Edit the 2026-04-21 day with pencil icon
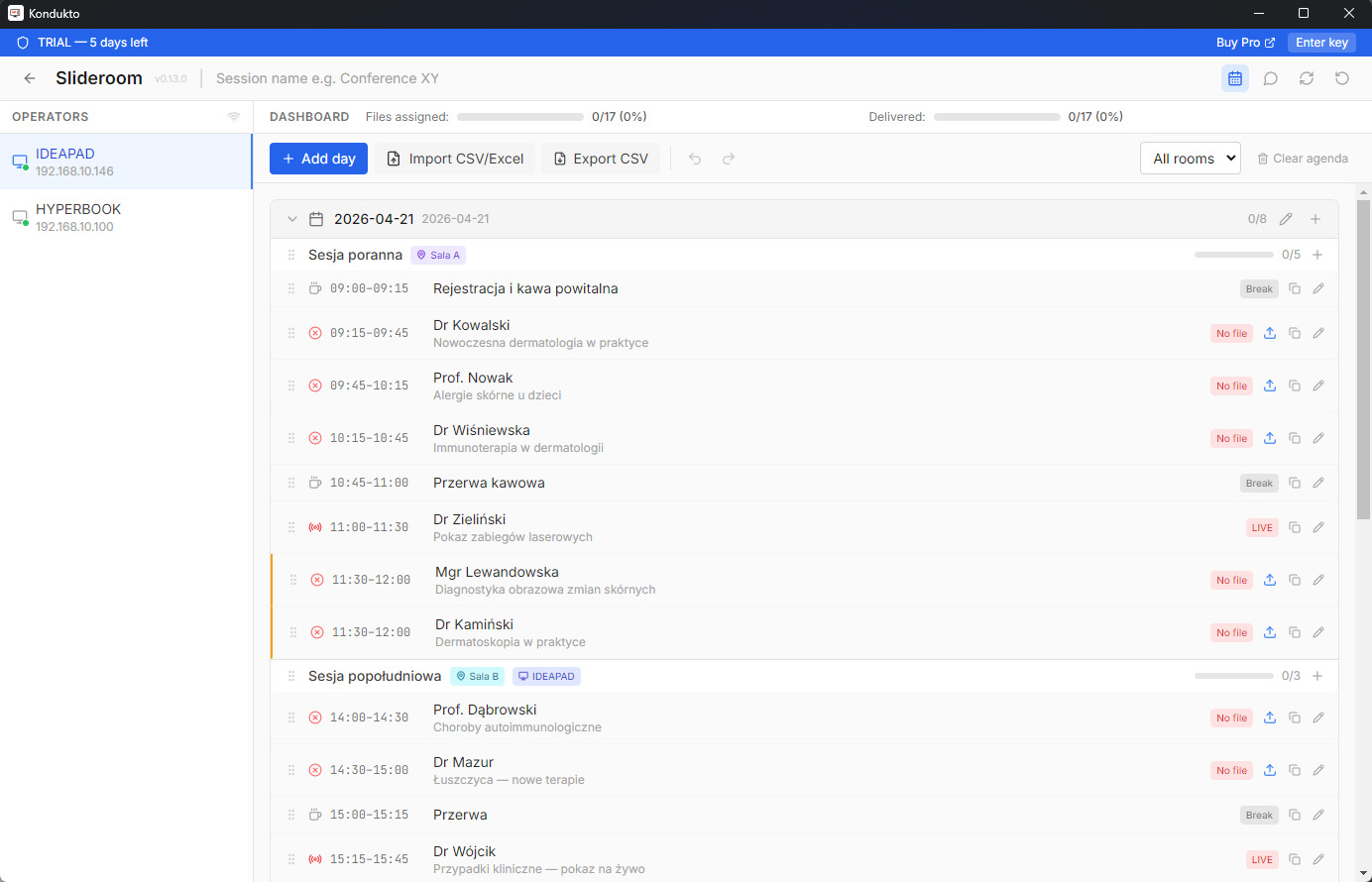Viewport: 1372px width, 883px height. (1286, 219)
